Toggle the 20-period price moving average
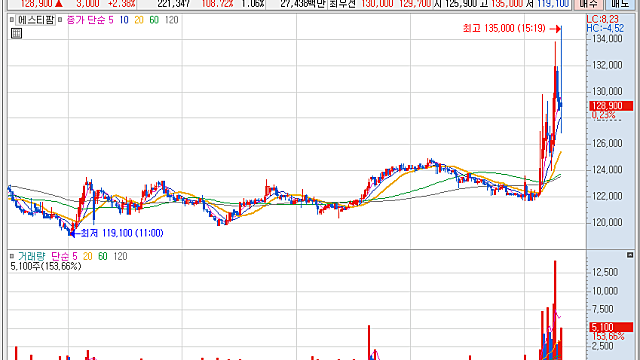 point(139,20)
